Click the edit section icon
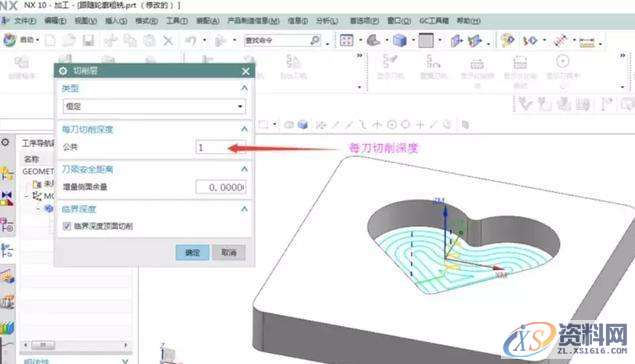 (475, 40)
